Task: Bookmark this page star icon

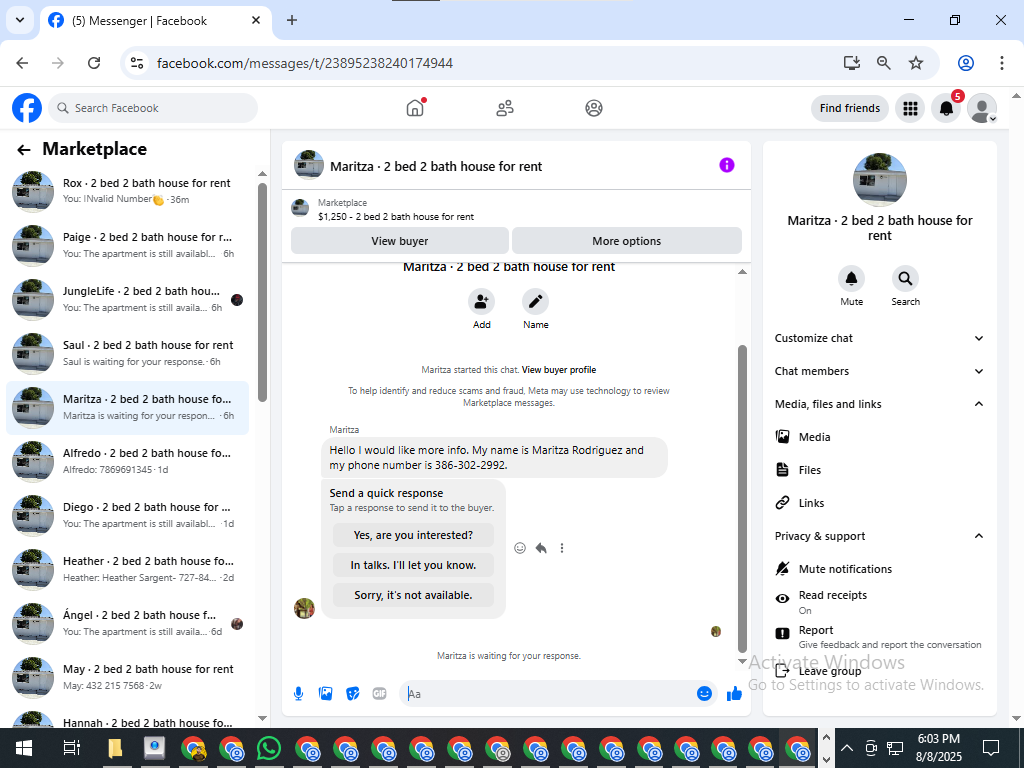Action: click(x=916, y=63)
